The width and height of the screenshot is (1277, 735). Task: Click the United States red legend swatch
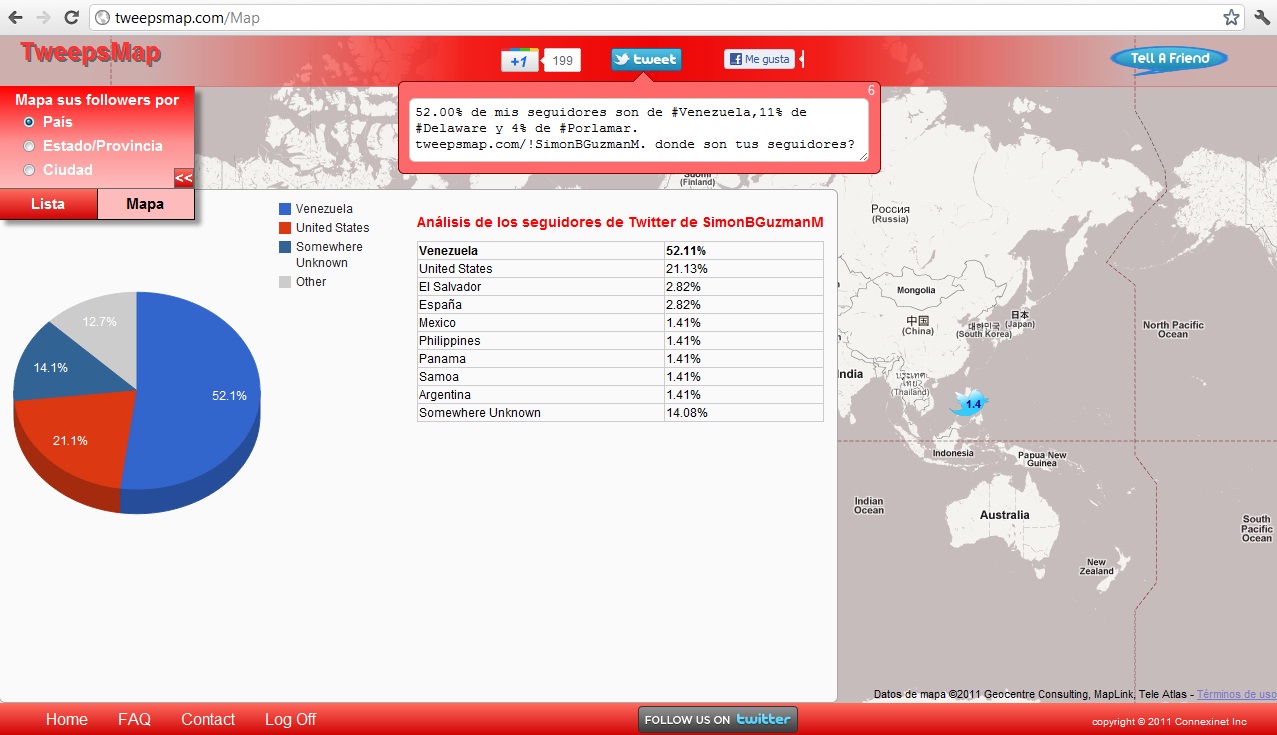[285, 228]
